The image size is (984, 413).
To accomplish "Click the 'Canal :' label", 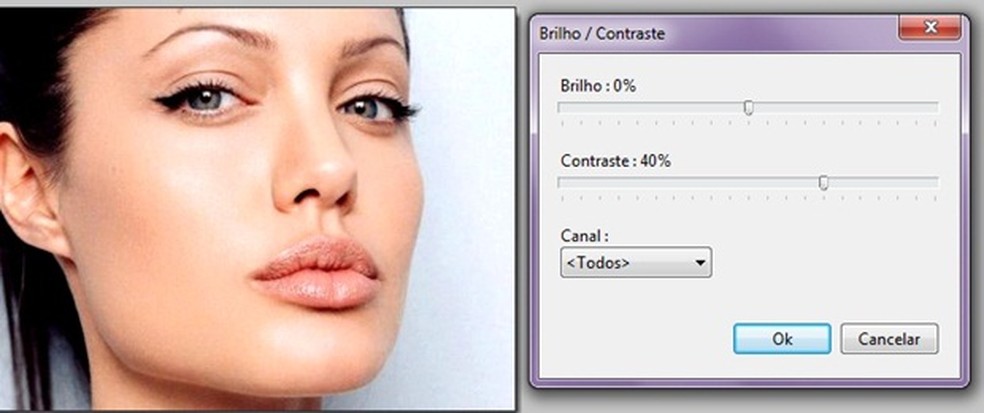I will click(x=584, y=236).
